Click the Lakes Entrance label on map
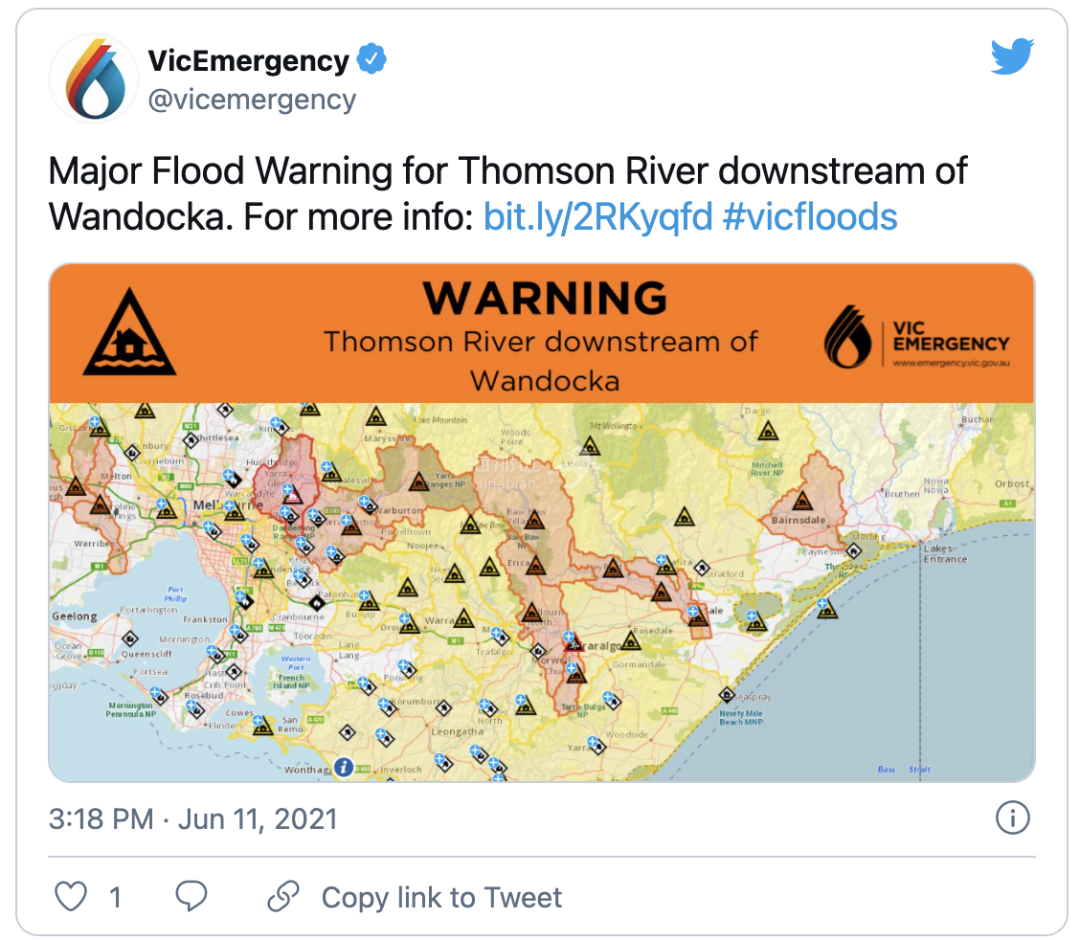This screenshot has height=940, width=1080. point(945,554)
